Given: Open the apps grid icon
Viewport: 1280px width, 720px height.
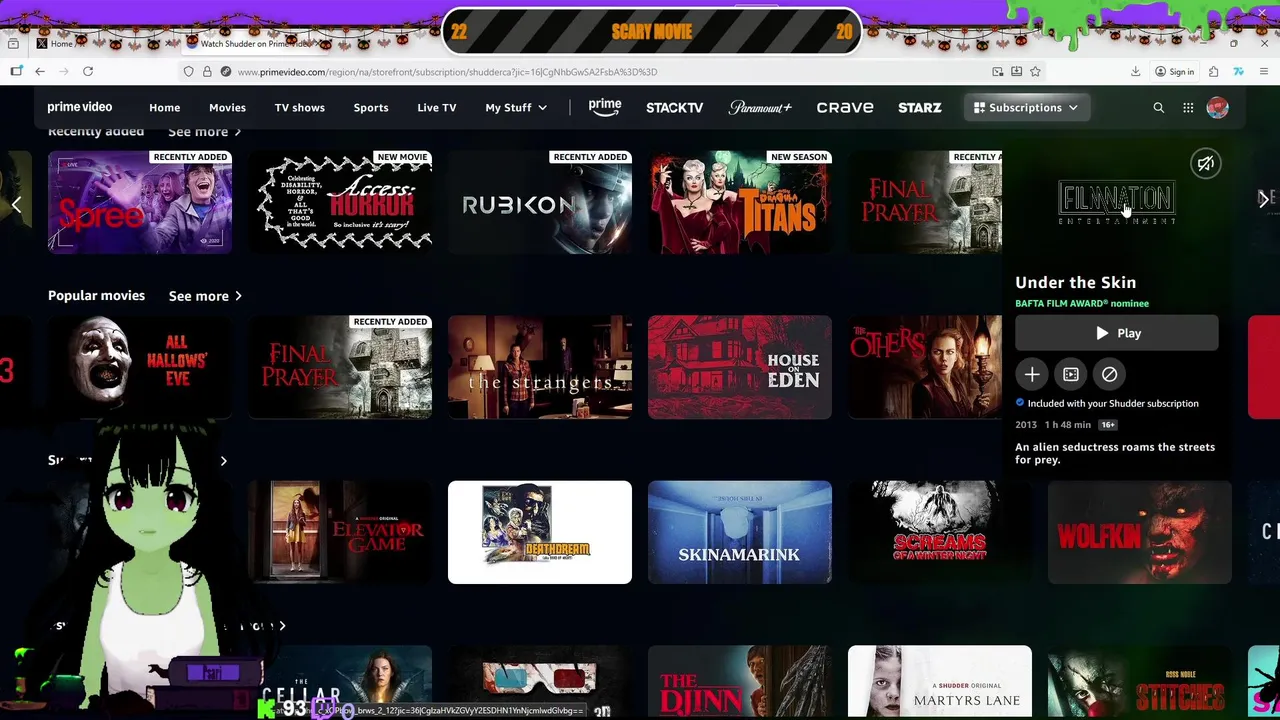Looking at the screenshot, I should click(x=1188, y=108).
